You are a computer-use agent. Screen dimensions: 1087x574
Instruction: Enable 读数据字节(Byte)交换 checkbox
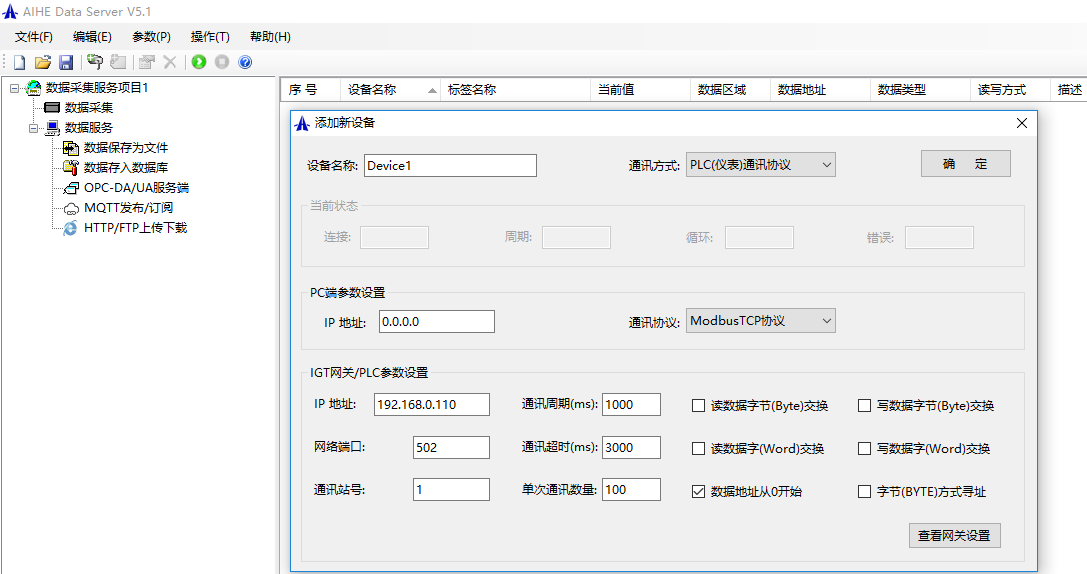(x=699, y=406)
